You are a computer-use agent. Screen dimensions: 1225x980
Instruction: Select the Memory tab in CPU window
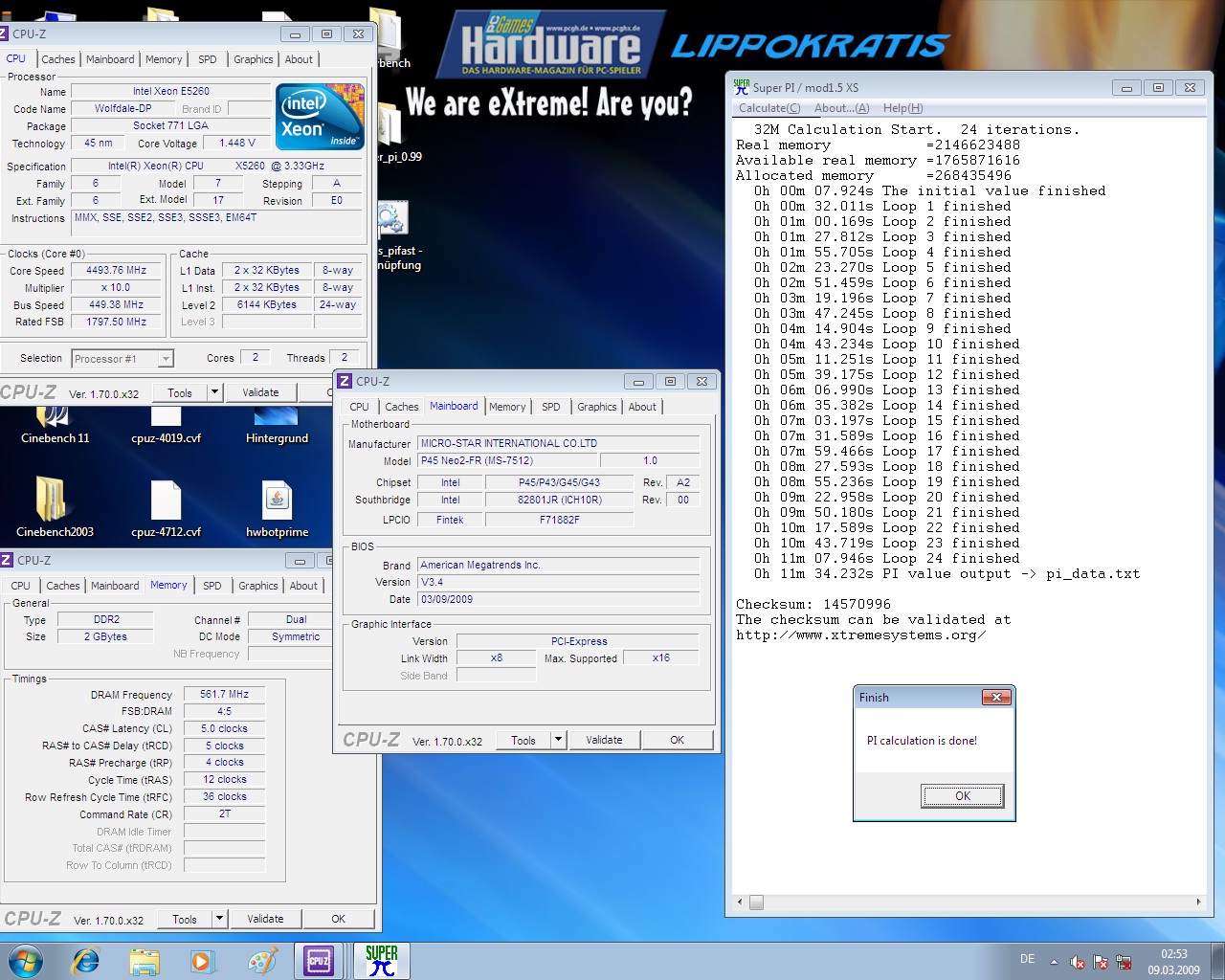pos(164,59)
